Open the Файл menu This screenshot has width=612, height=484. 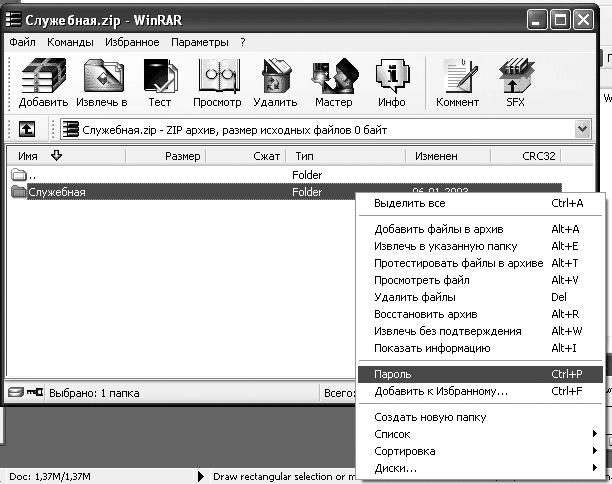click(x=22, y=42)
